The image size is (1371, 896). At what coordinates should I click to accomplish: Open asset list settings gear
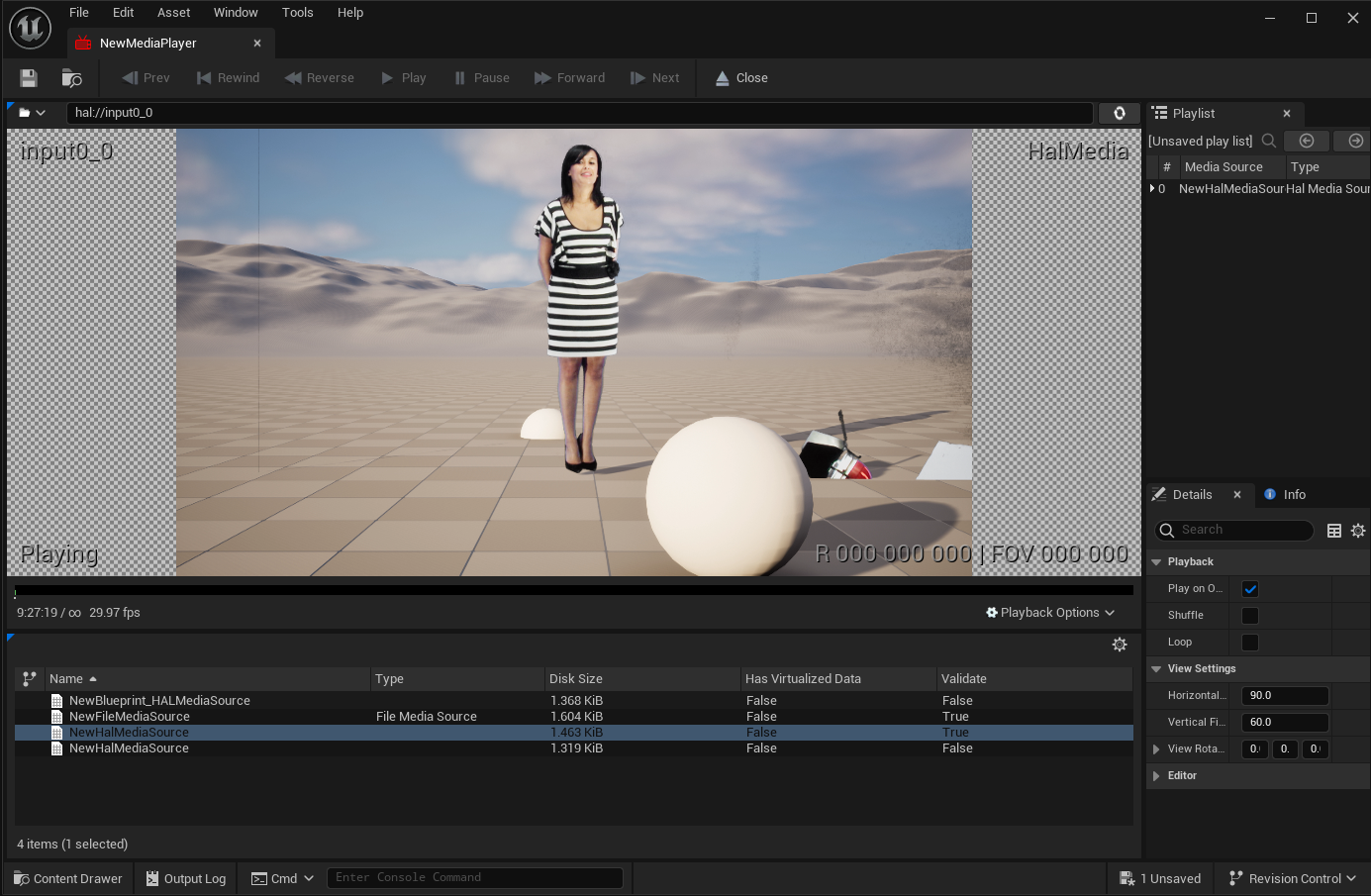click(1120, 645)
